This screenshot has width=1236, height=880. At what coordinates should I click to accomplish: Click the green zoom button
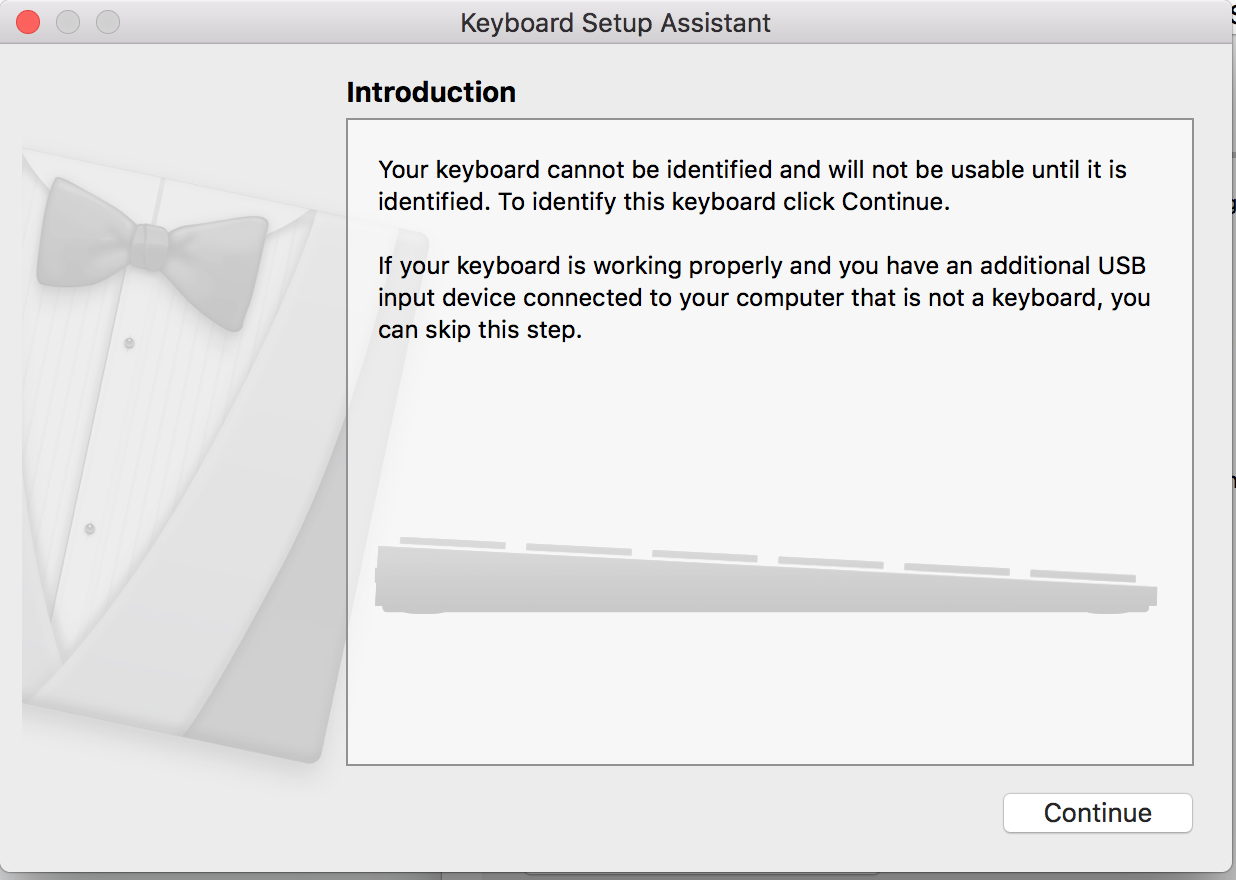[107, 21]
